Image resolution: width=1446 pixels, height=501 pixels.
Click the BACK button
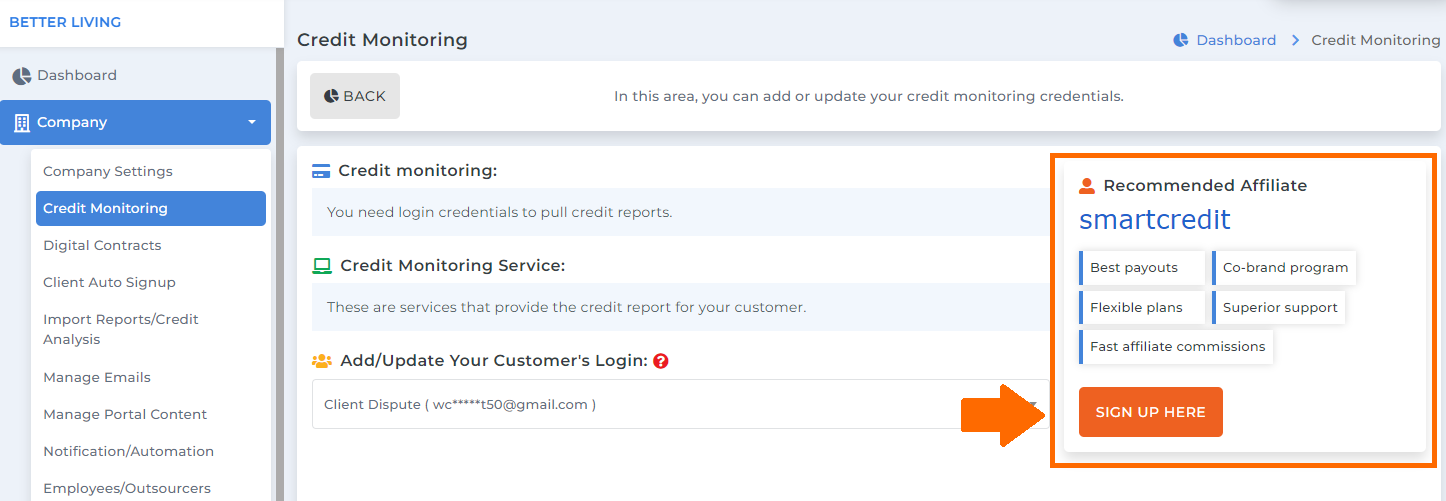pyautogui.click(x=355, y=96)
